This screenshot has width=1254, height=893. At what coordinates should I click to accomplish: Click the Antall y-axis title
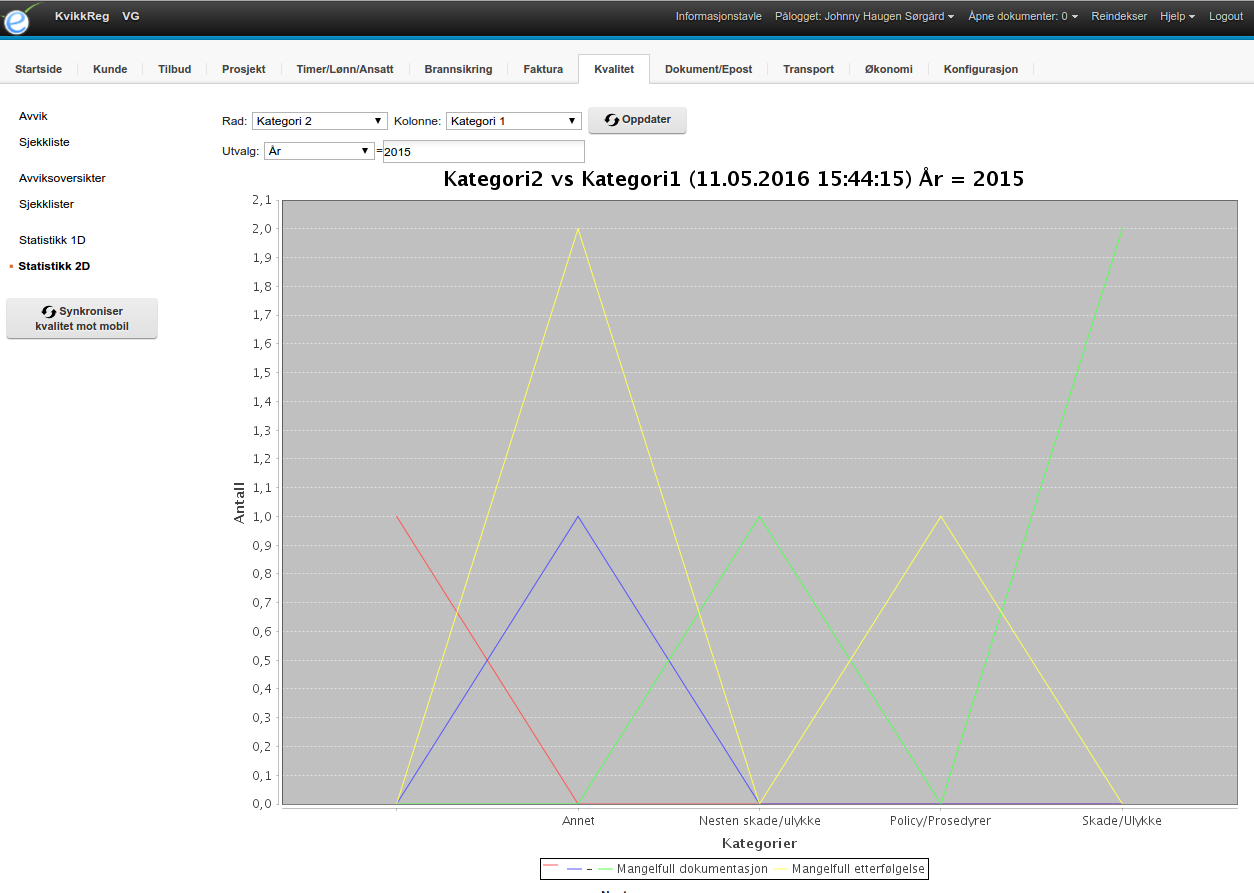tap(239, 502)
